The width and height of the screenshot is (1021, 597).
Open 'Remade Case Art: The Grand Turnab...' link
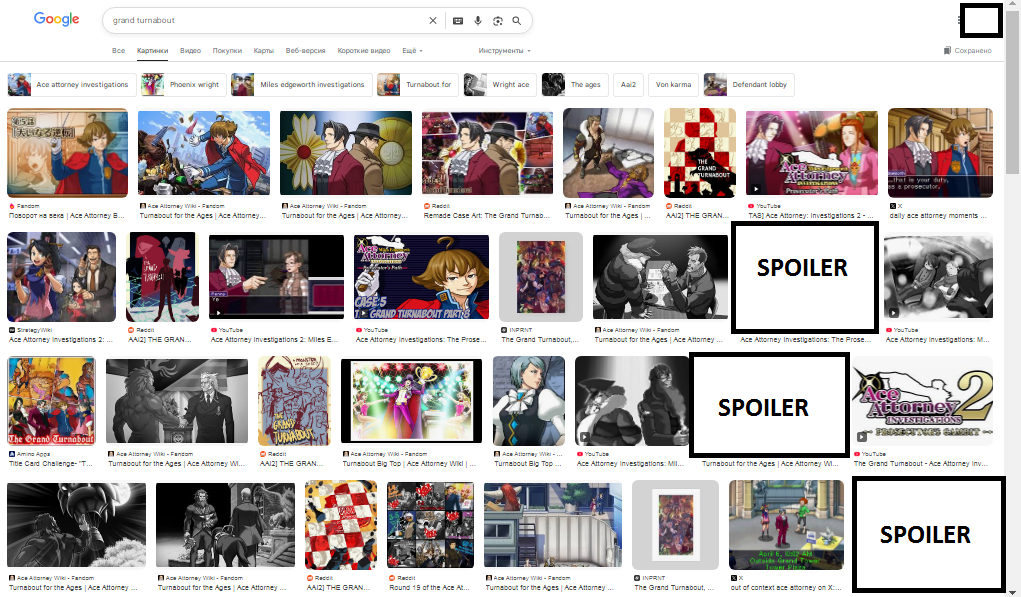click(x=487, y=215)
